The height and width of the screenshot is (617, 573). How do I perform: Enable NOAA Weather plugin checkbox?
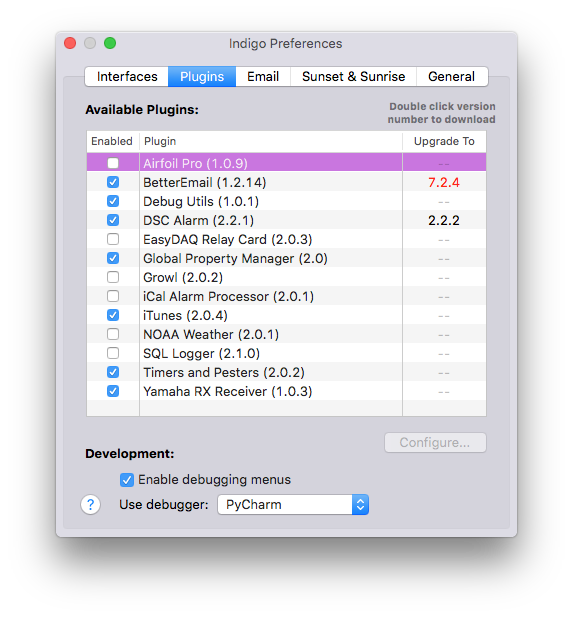pyautogui.click(x=113, y=334)
